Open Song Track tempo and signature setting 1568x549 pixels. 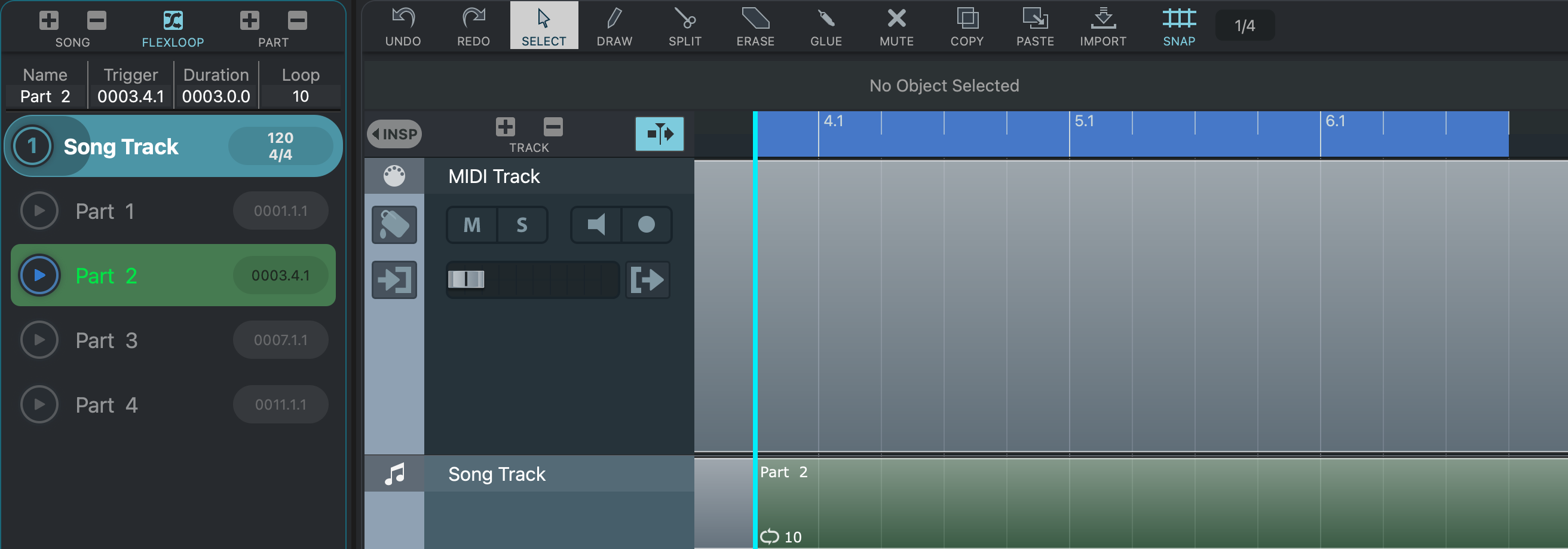point(280,147)
